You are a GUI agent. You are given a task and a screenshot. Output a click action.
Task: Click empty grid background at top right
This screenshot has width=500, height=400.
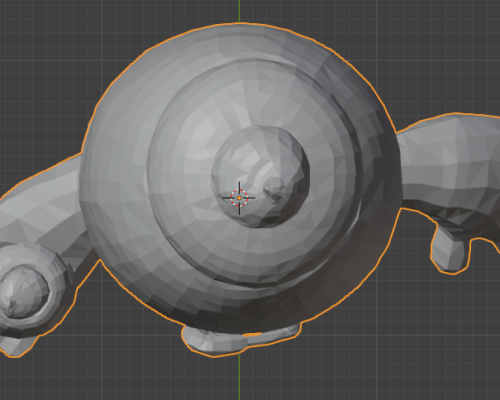(433, 50)
